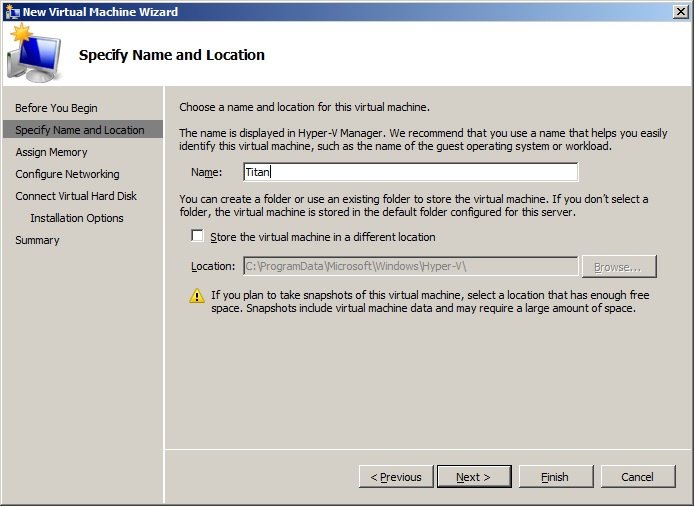Proceed with the Next button
Viewport: 695px width, 507px height.
pos(474,477)
